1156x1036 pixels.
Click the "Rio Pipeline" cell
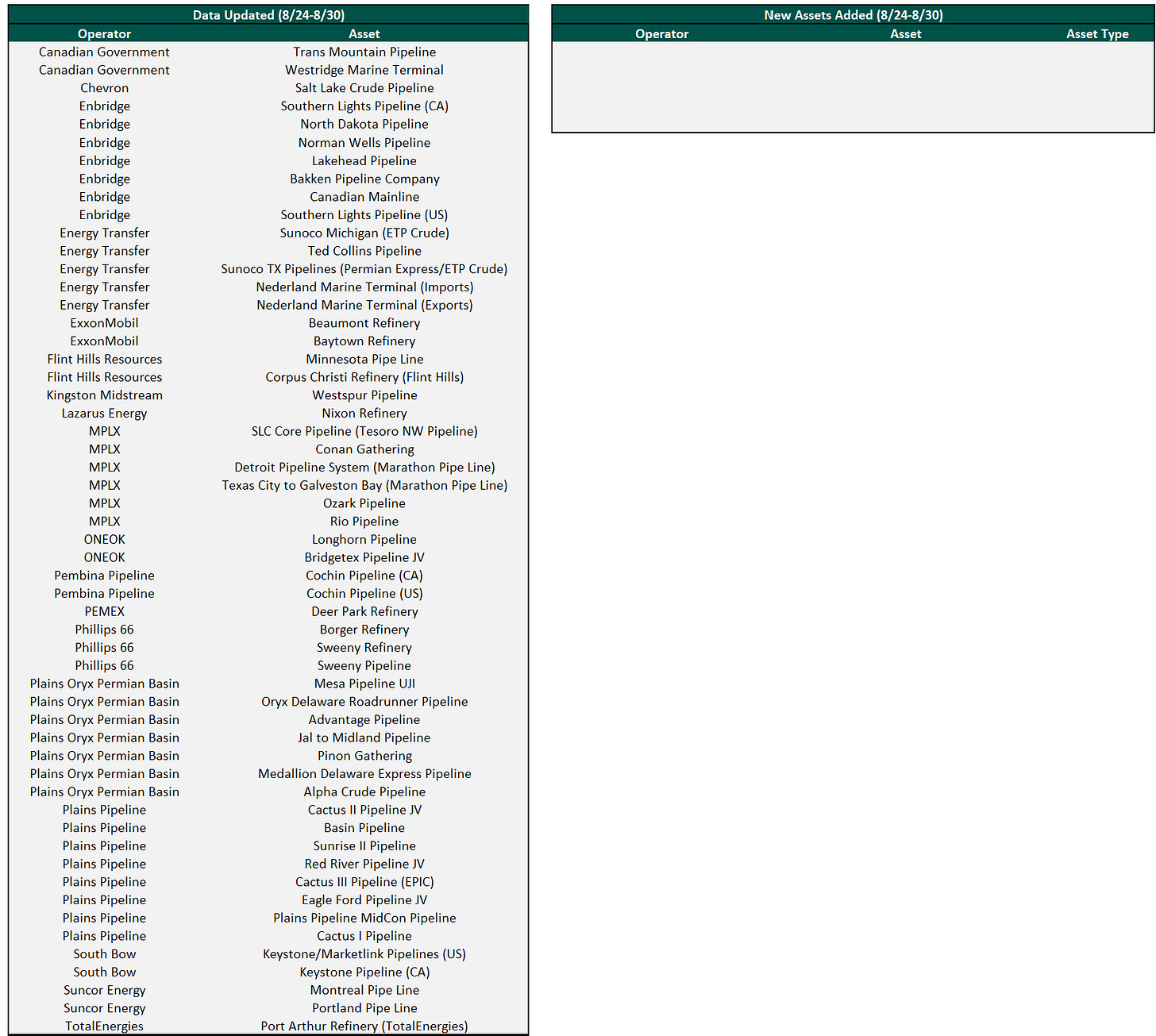[364, 522]
